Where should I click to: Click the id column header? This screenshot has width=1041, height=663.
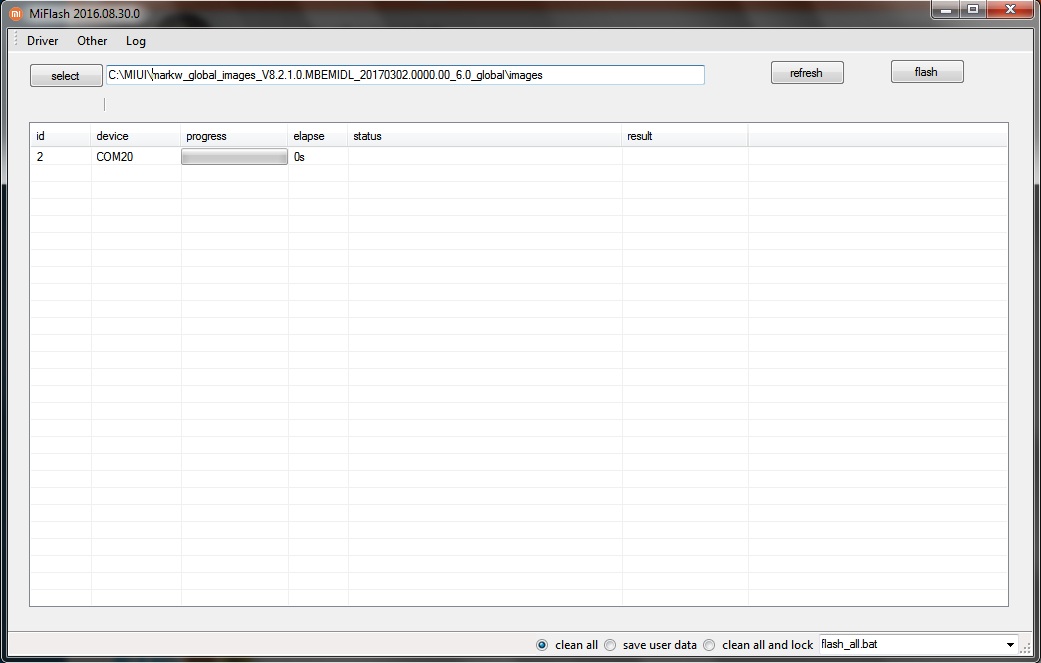tap(60, 136)
